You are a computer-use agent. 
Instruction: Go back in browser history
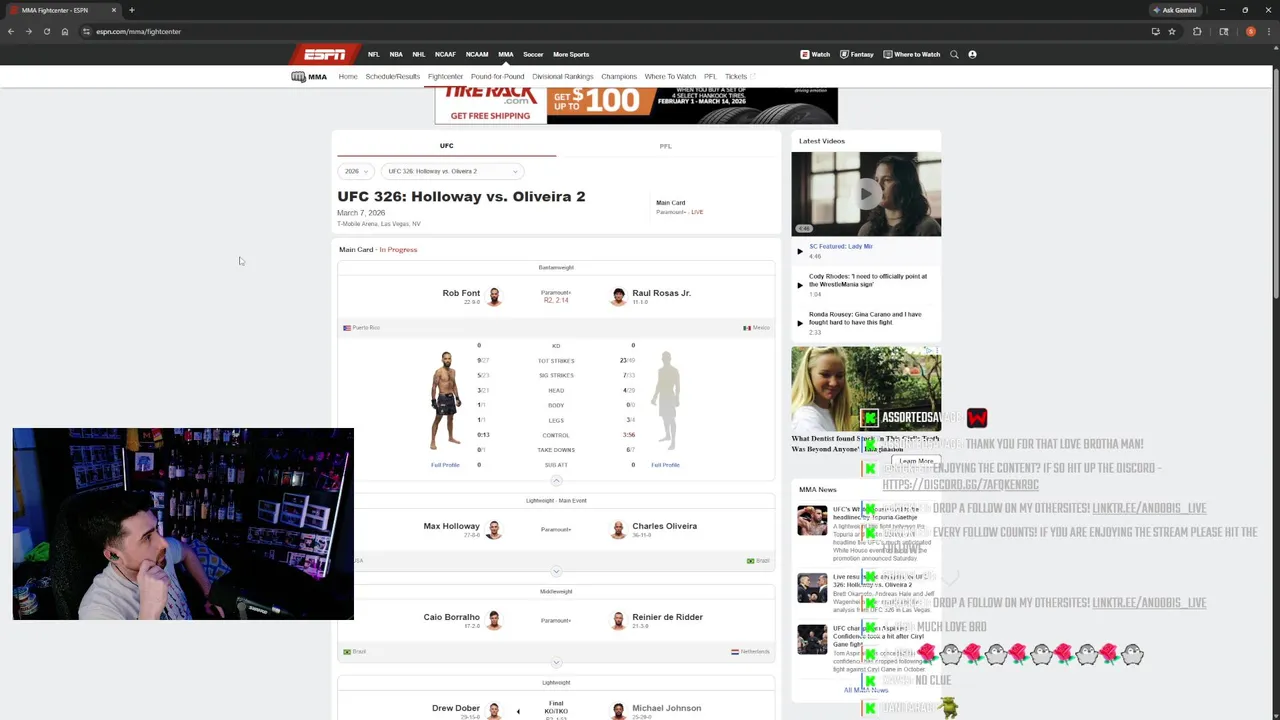coord(11,31)
